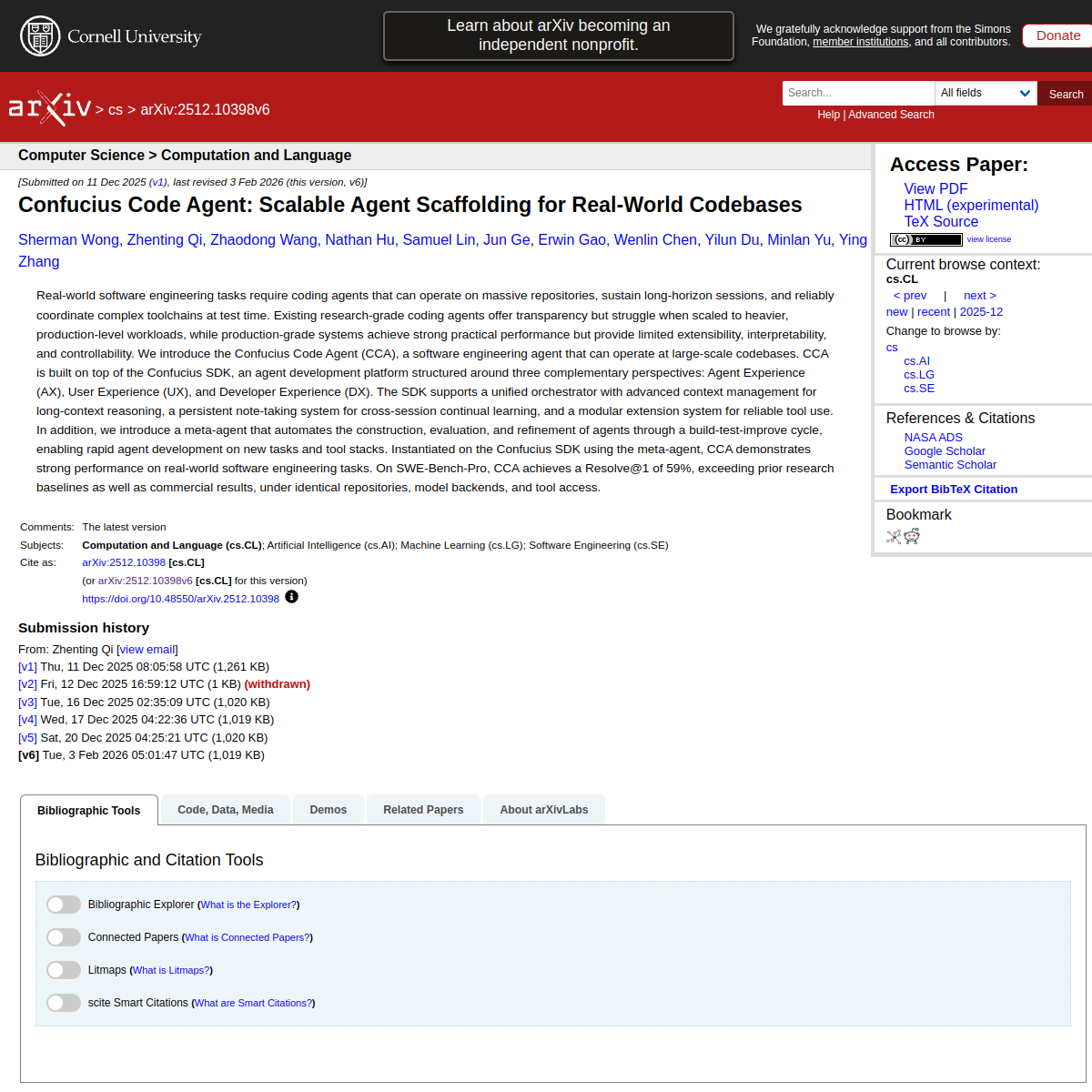Open the 2025-12 listing link

point(981,312)
